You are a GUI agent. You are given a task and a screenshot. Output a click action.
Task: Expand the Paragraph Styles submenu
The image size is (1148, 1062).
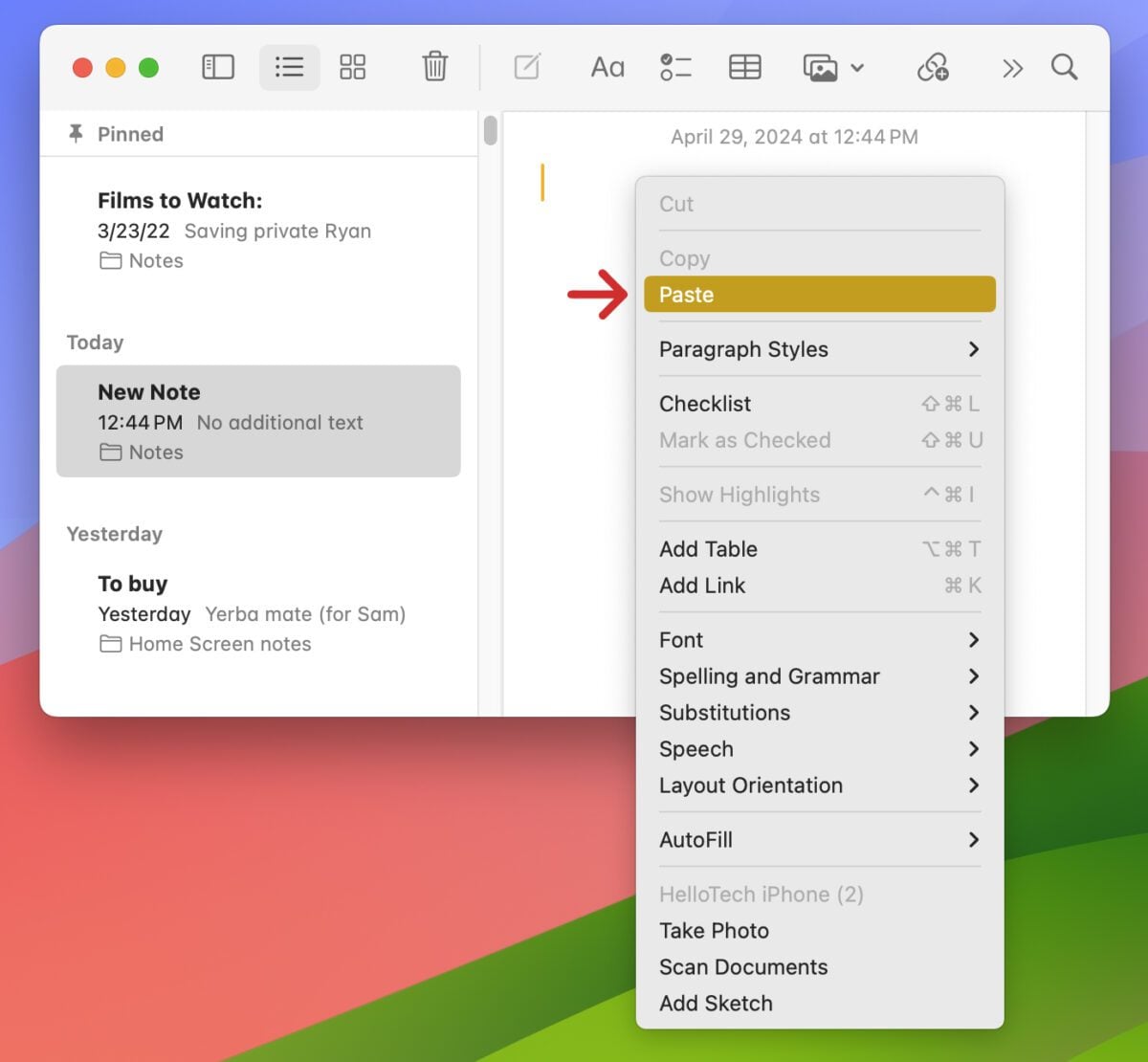click(x=819, y=349)
